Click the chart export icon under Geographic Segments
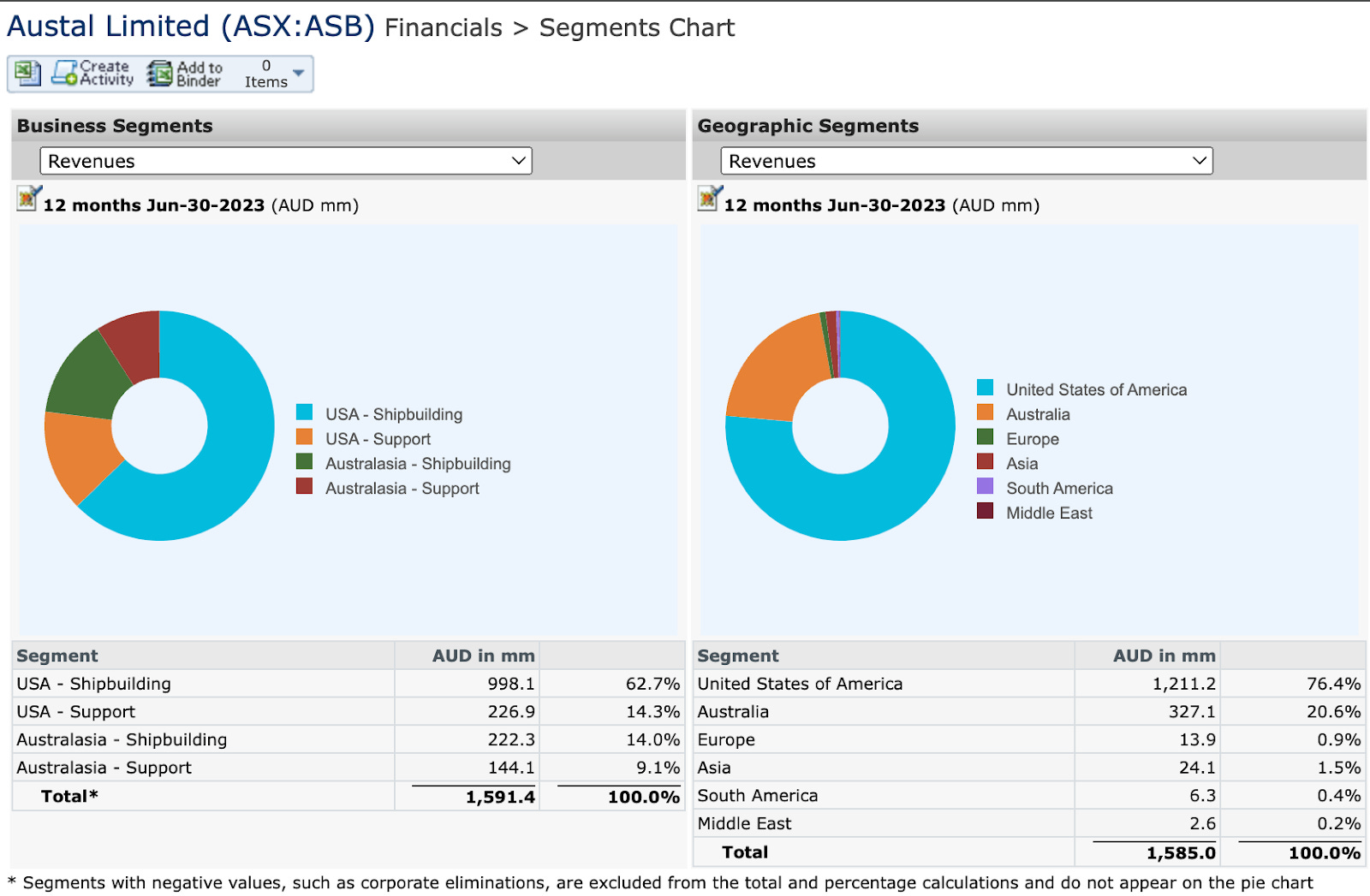 point(710,198)
